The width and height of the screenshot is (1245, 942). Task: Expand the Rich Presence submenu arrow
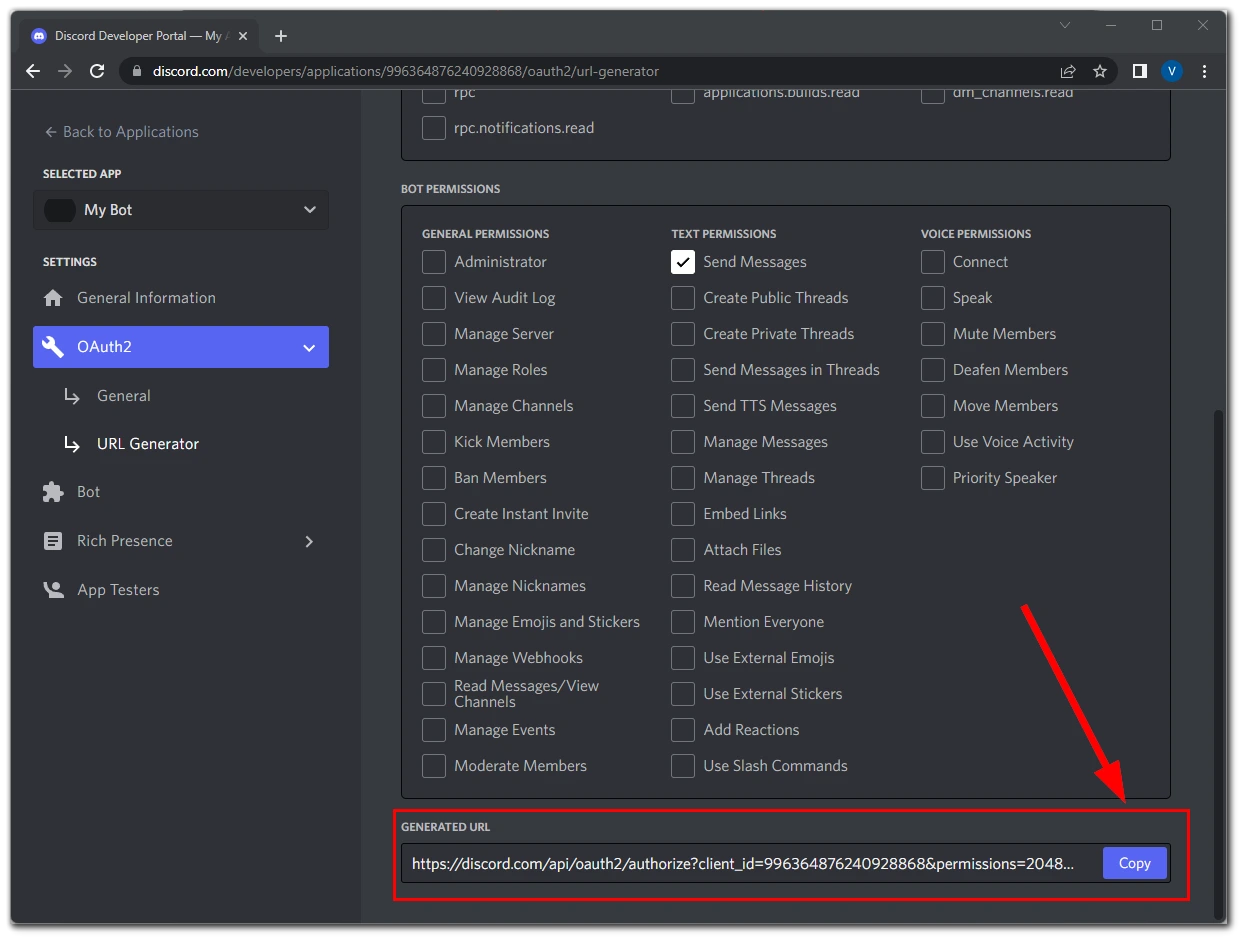pyautogui.click(x=309, y=540)
